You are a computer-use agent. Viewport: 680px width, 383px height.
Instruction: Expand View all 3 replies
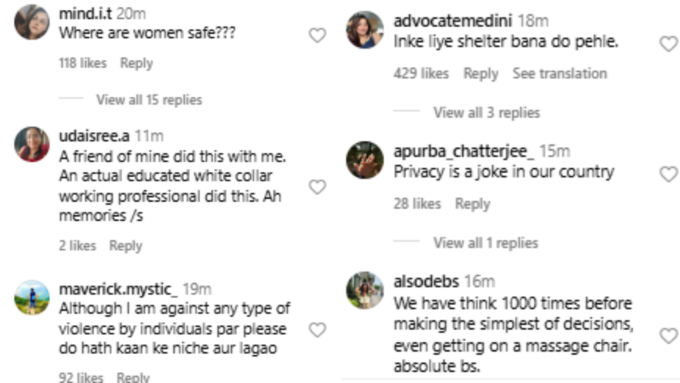(487, 113)
